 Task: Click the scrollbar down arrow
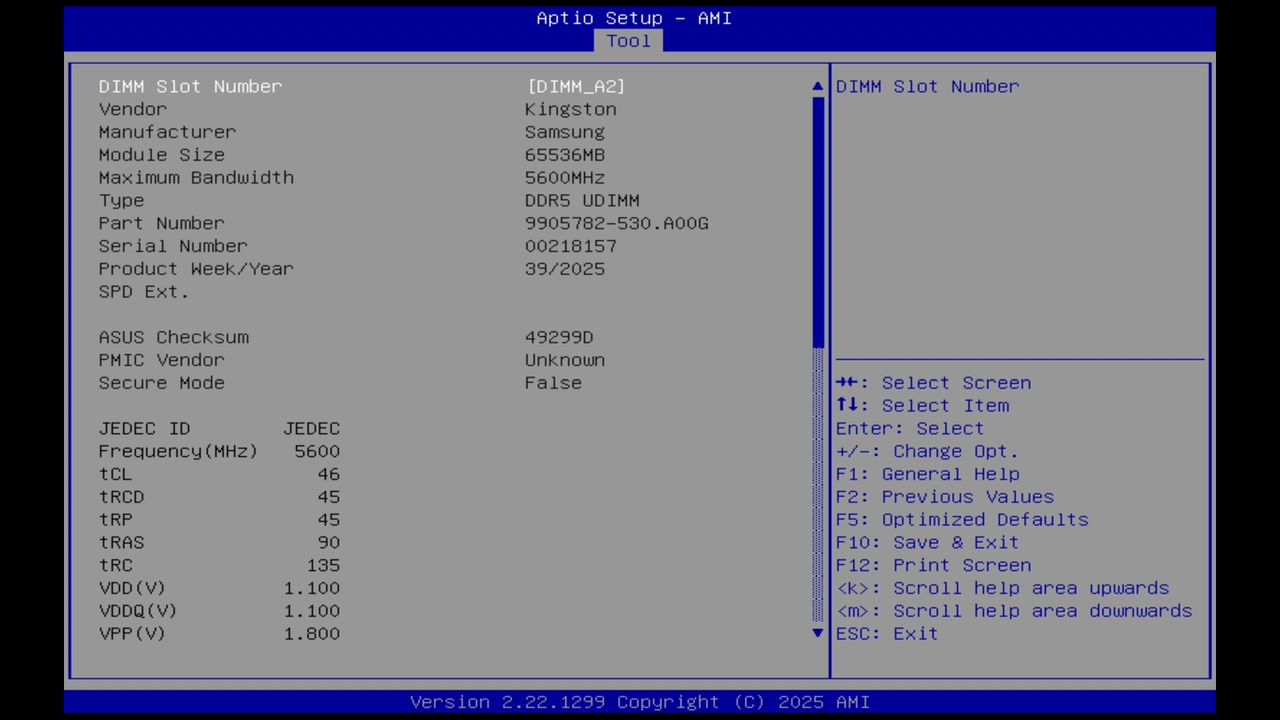coord(816,633)
